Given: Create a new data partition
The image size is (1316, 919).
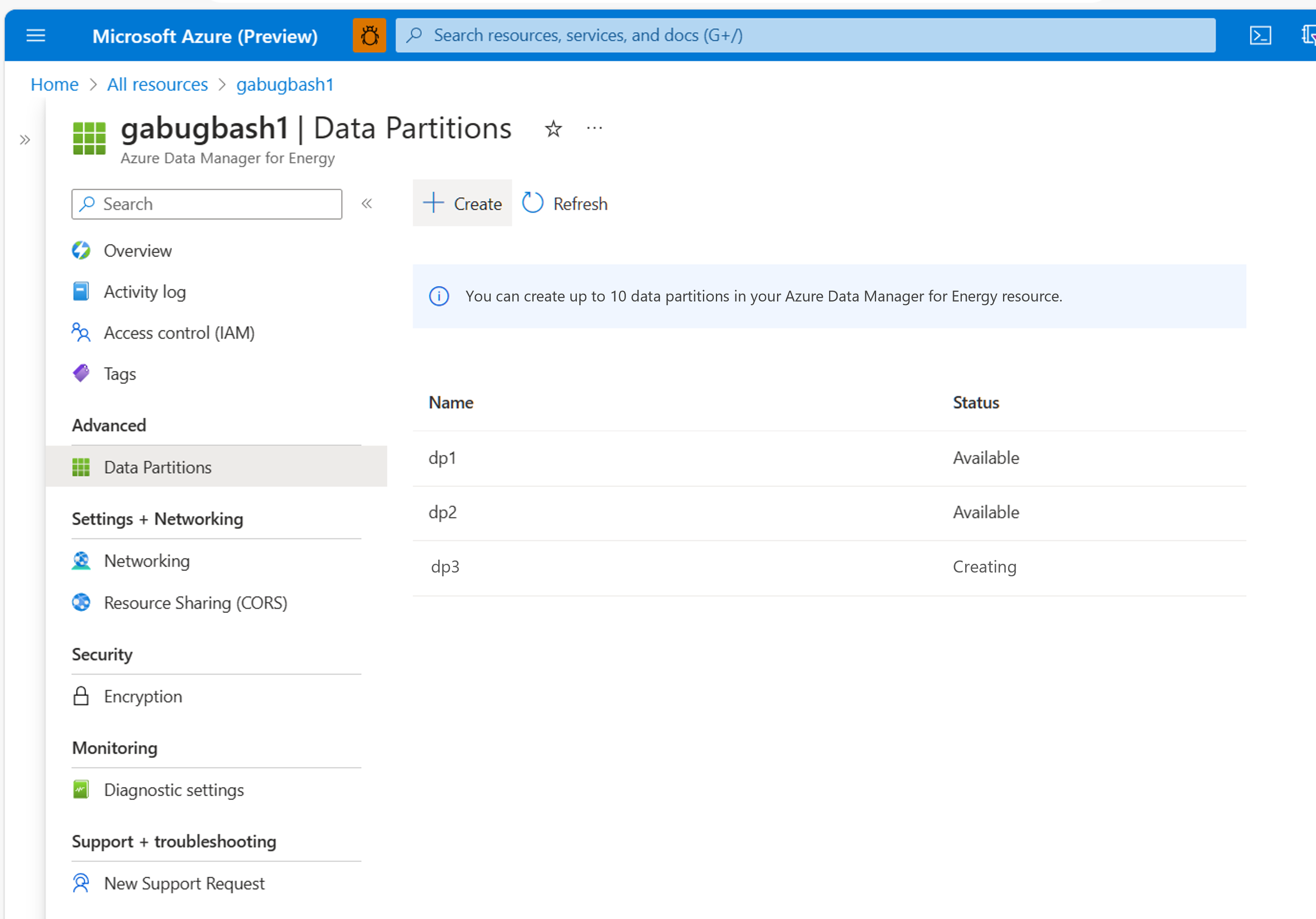Looking at the screenshot, I should (x=462, y=203).
